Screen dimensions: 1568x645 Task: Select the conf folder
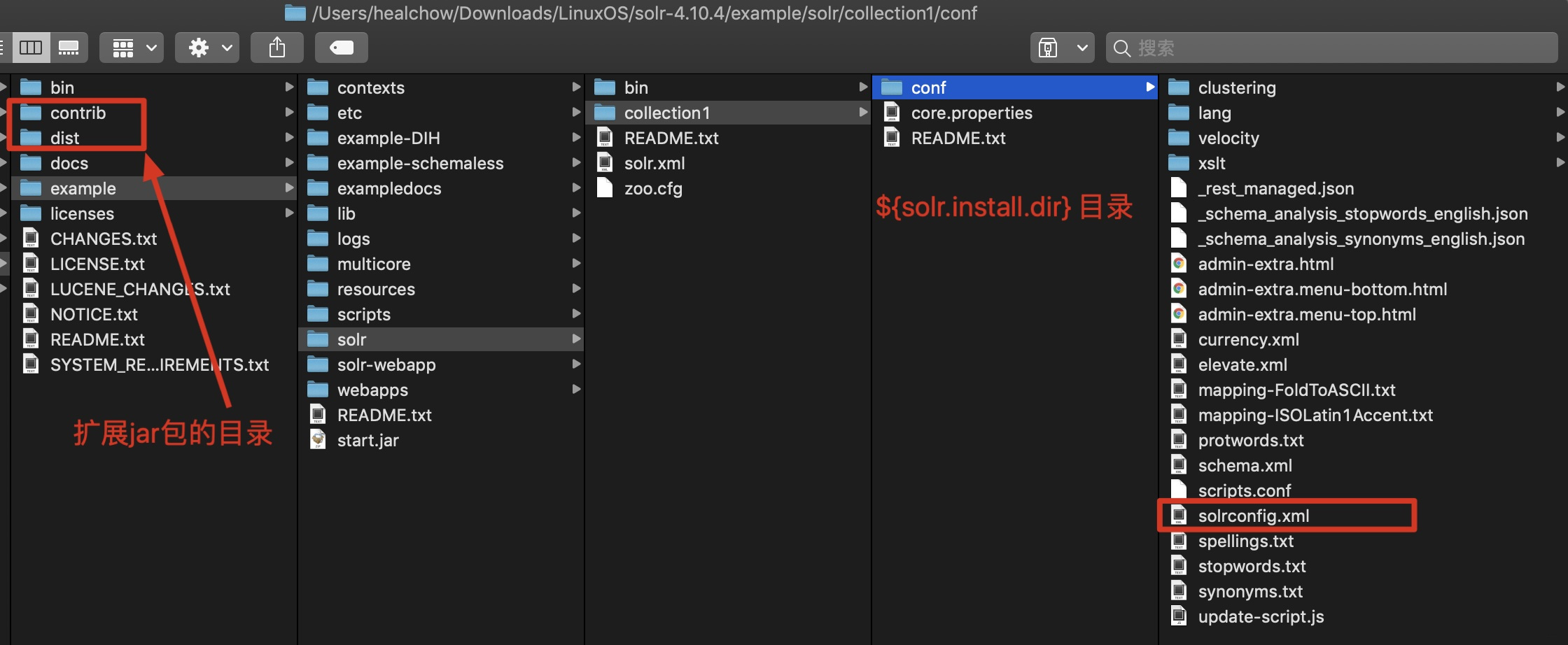1015,87
